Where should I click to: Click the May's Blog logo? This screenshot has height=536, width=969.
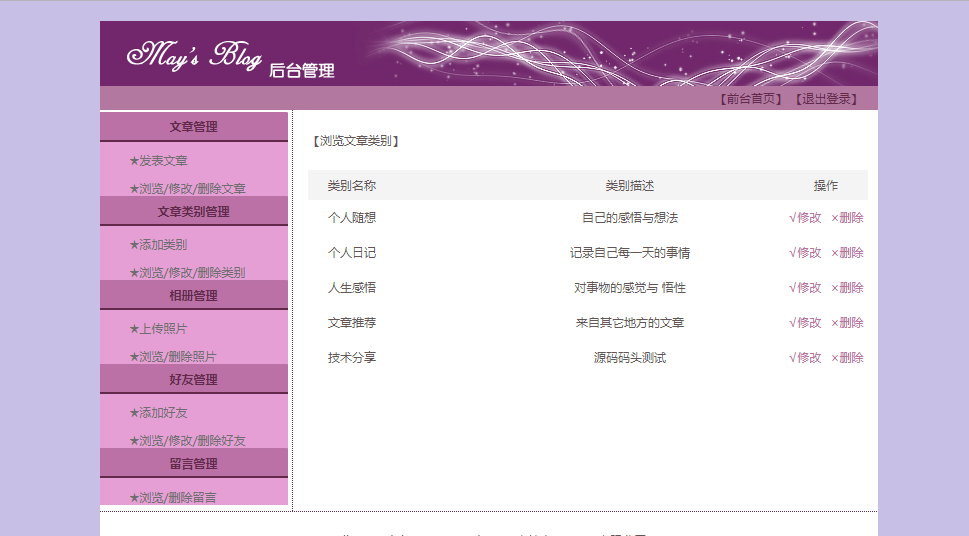(x=195, y=55)
